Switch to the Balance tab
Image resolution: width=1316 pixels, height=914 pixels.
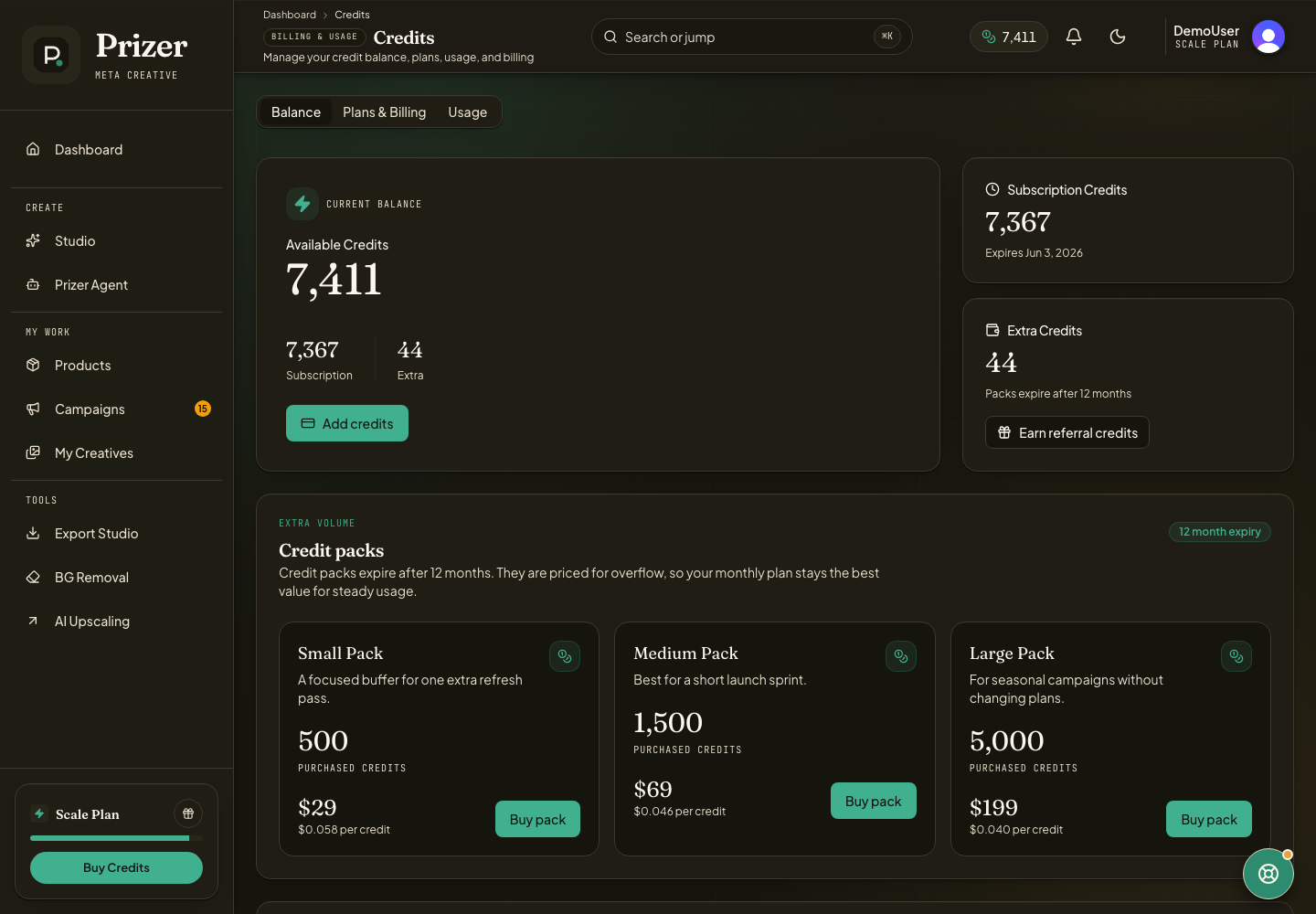296,112
